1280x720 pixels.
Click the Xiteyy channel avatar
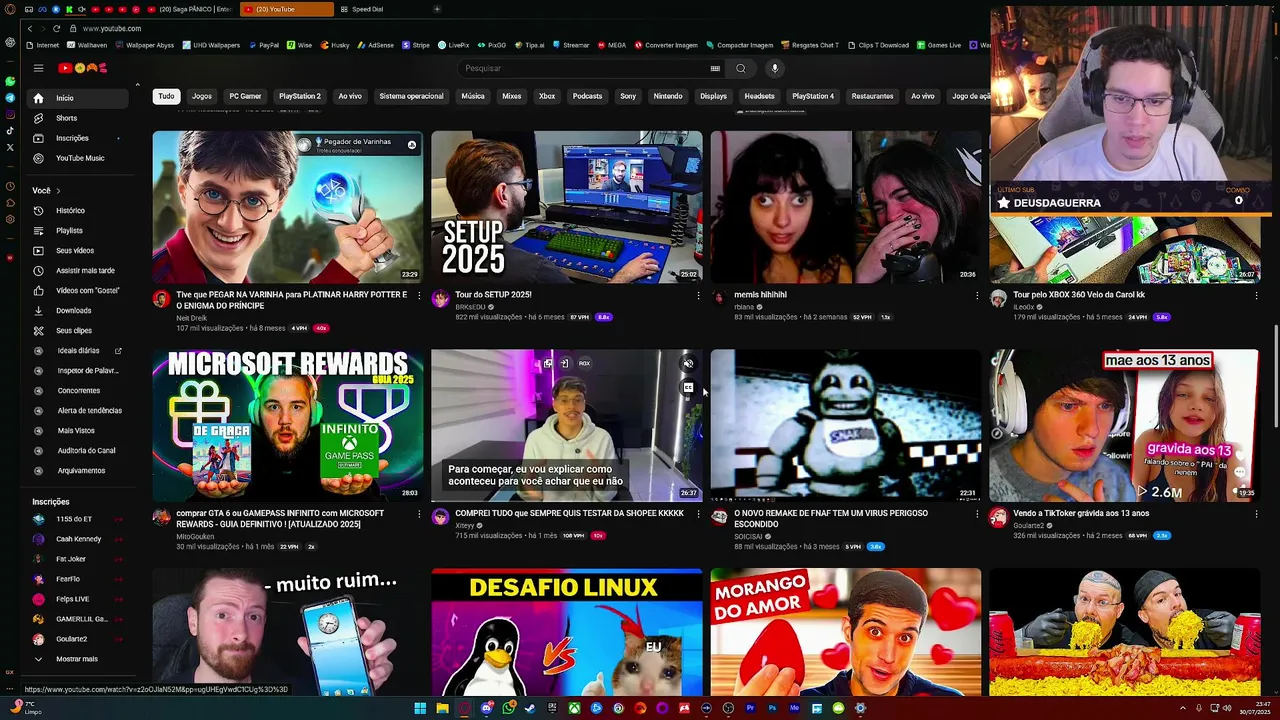click(x=440, y=517)
